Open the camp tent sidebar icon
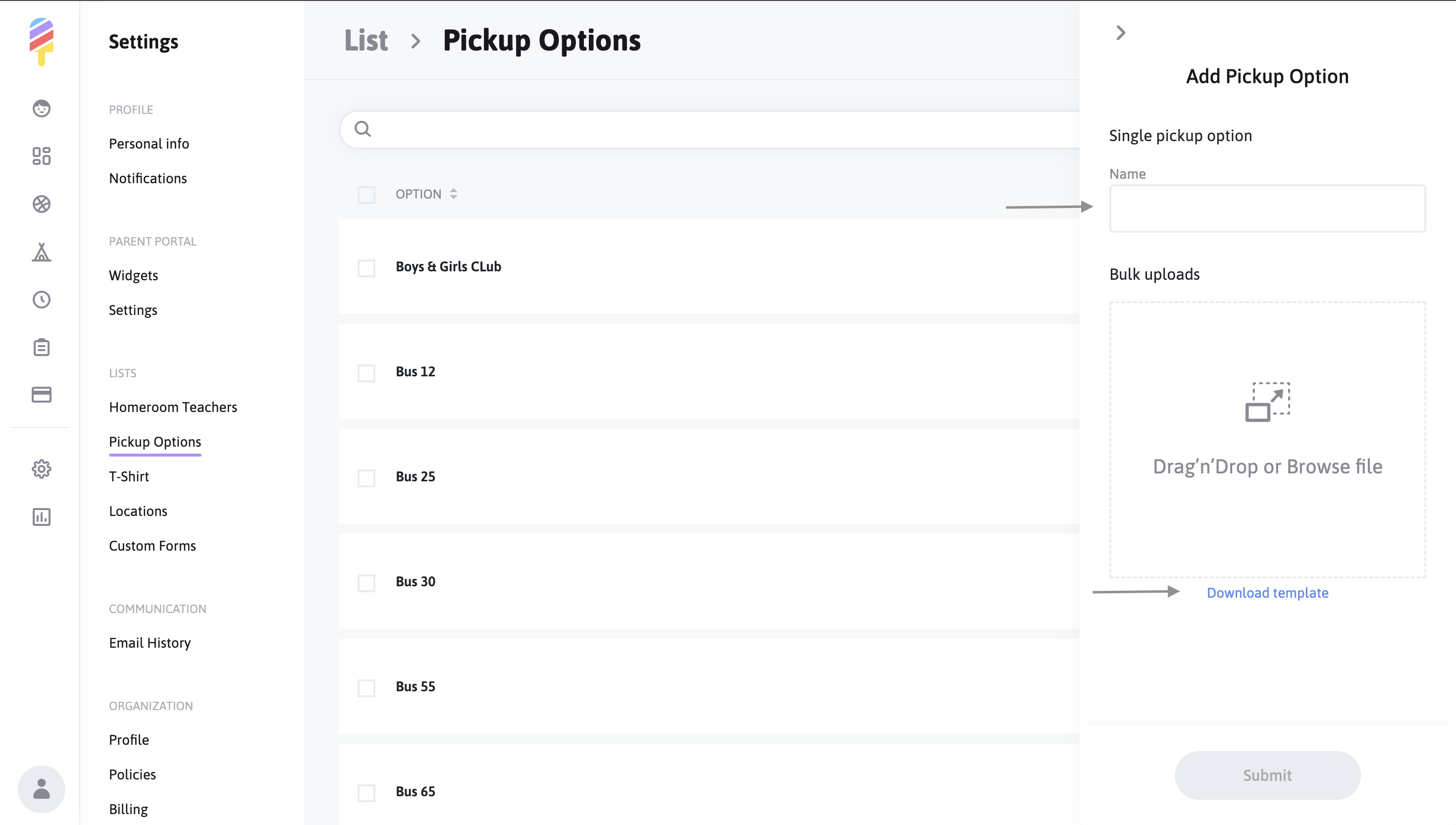The image size is (1456, 825). pos(42,252)
